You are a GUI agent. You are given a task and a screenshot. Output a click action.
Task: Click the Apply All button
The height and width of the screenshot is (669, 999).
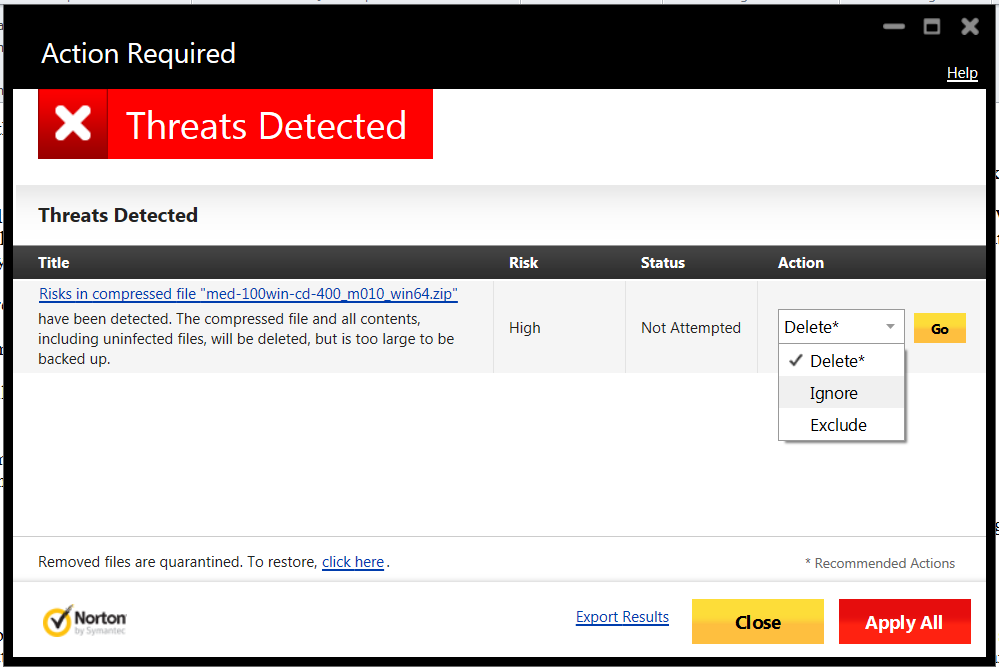pyautogui.click(x=903, y=621)
